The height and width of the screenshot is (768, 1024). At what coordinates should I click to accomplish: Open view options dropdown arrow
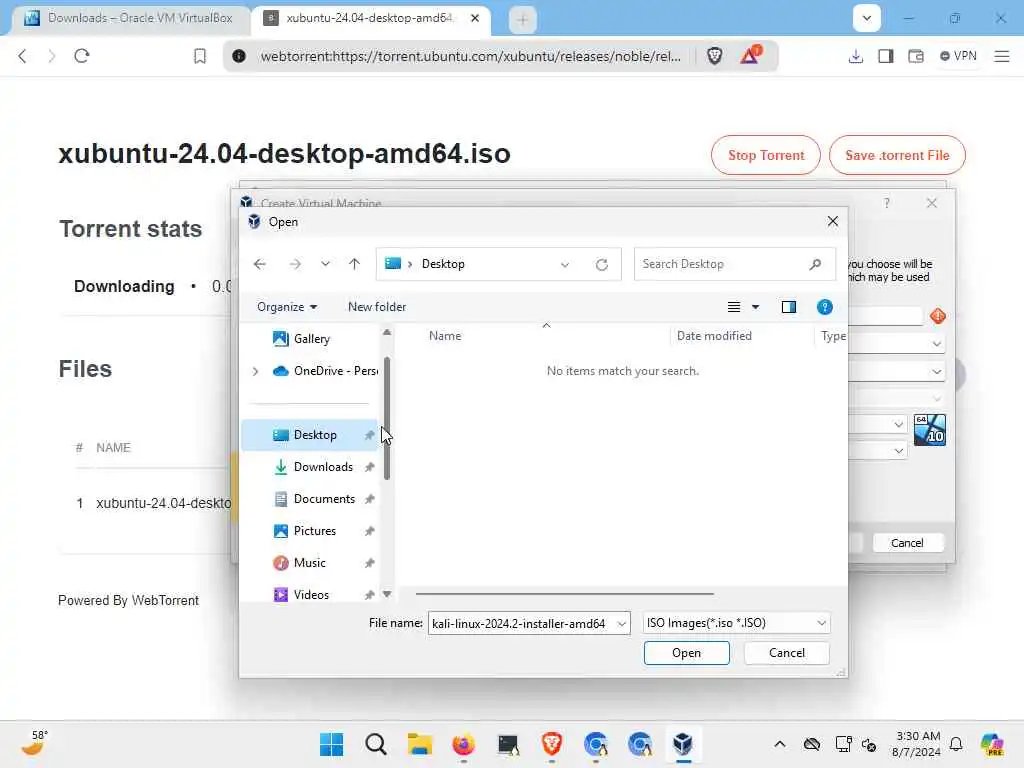point(756,307)
